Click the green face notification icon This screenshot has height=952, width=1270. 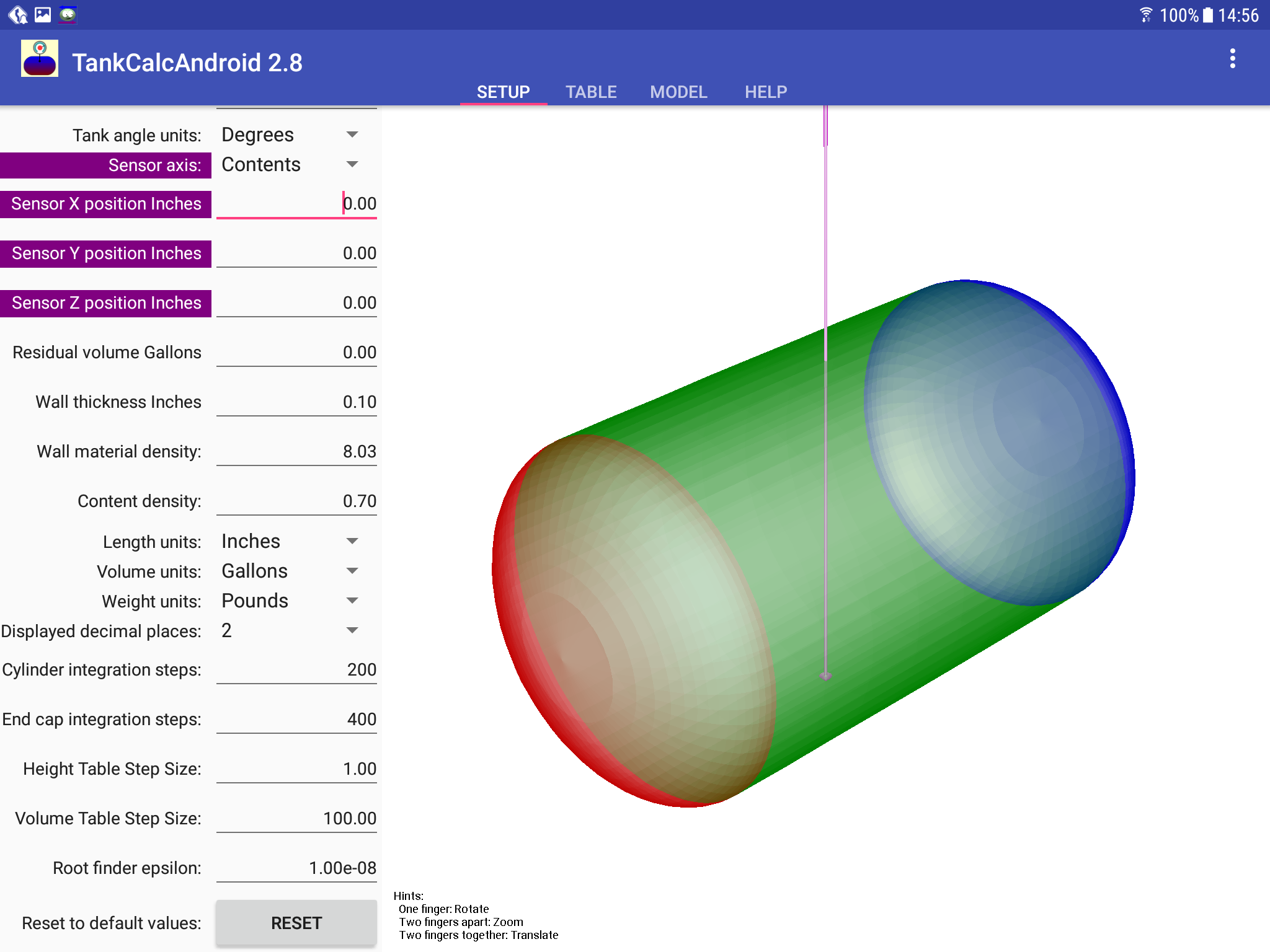pos(68,14)
